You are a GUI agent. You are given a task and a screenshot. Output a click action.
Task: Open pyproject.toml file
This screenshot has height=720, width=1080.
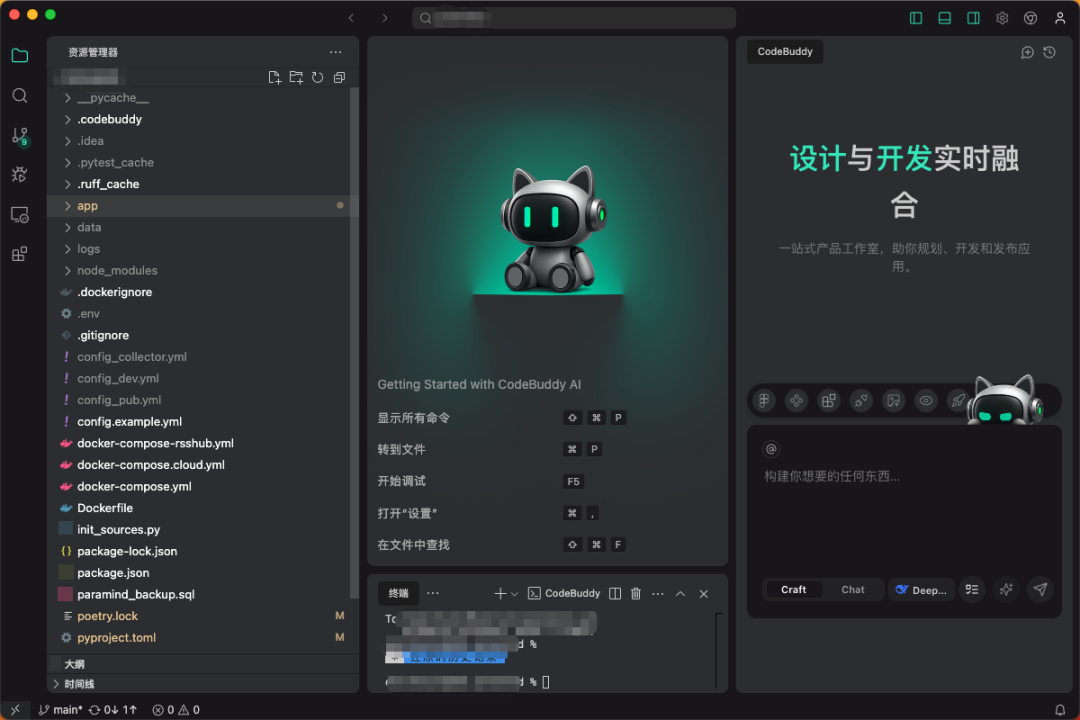pyautogui.click(x=203, y=637)
